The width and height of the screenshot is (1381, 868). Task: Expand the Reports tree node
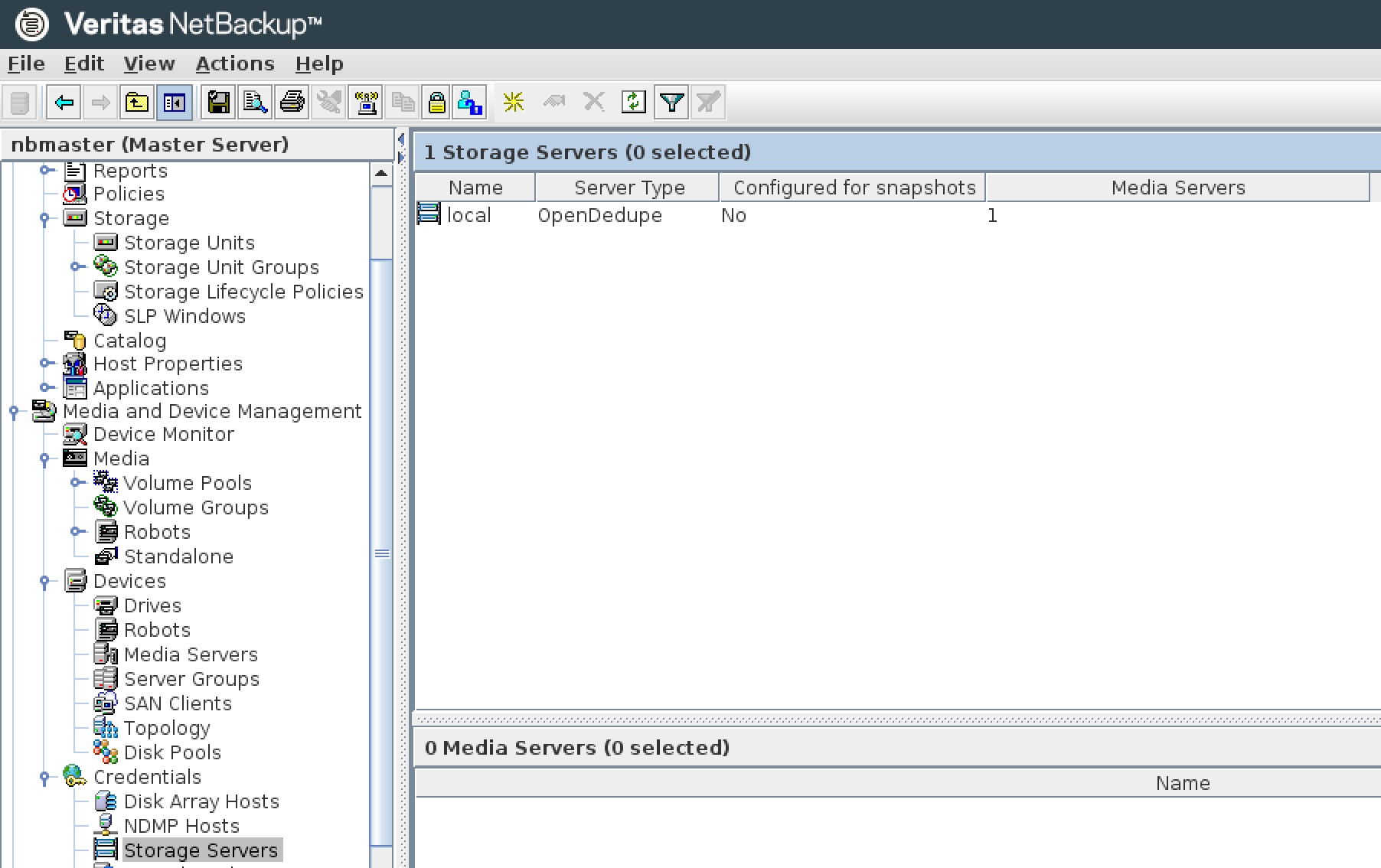pos(47,170)
